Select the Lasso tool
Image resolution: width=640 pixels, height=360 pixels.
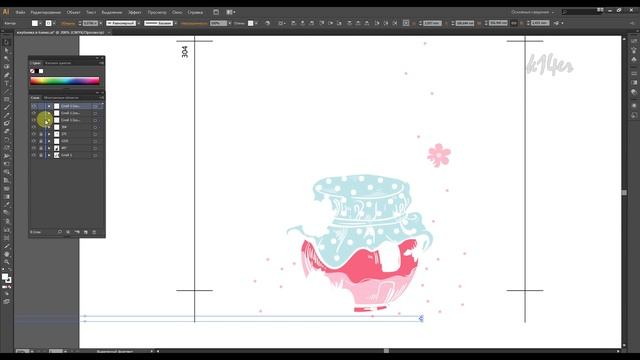(x=6, y=67)
